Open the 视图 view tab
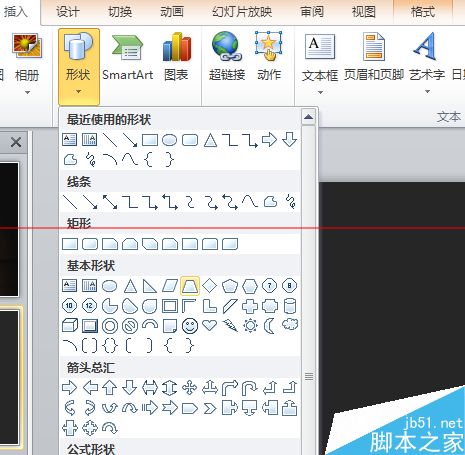The height and width of the screenshot is (455, 465). pos(364,12)
